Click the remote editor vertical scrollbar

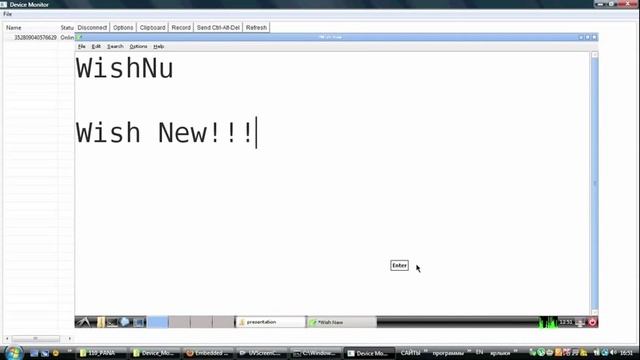pyautogui.click(x=595, y=183)
